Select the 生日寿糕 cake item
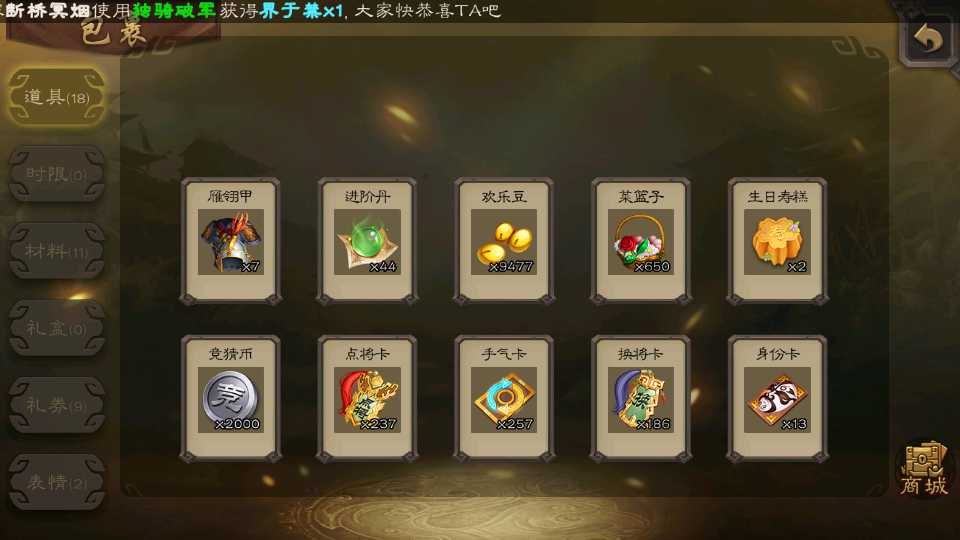 [777, 241]
